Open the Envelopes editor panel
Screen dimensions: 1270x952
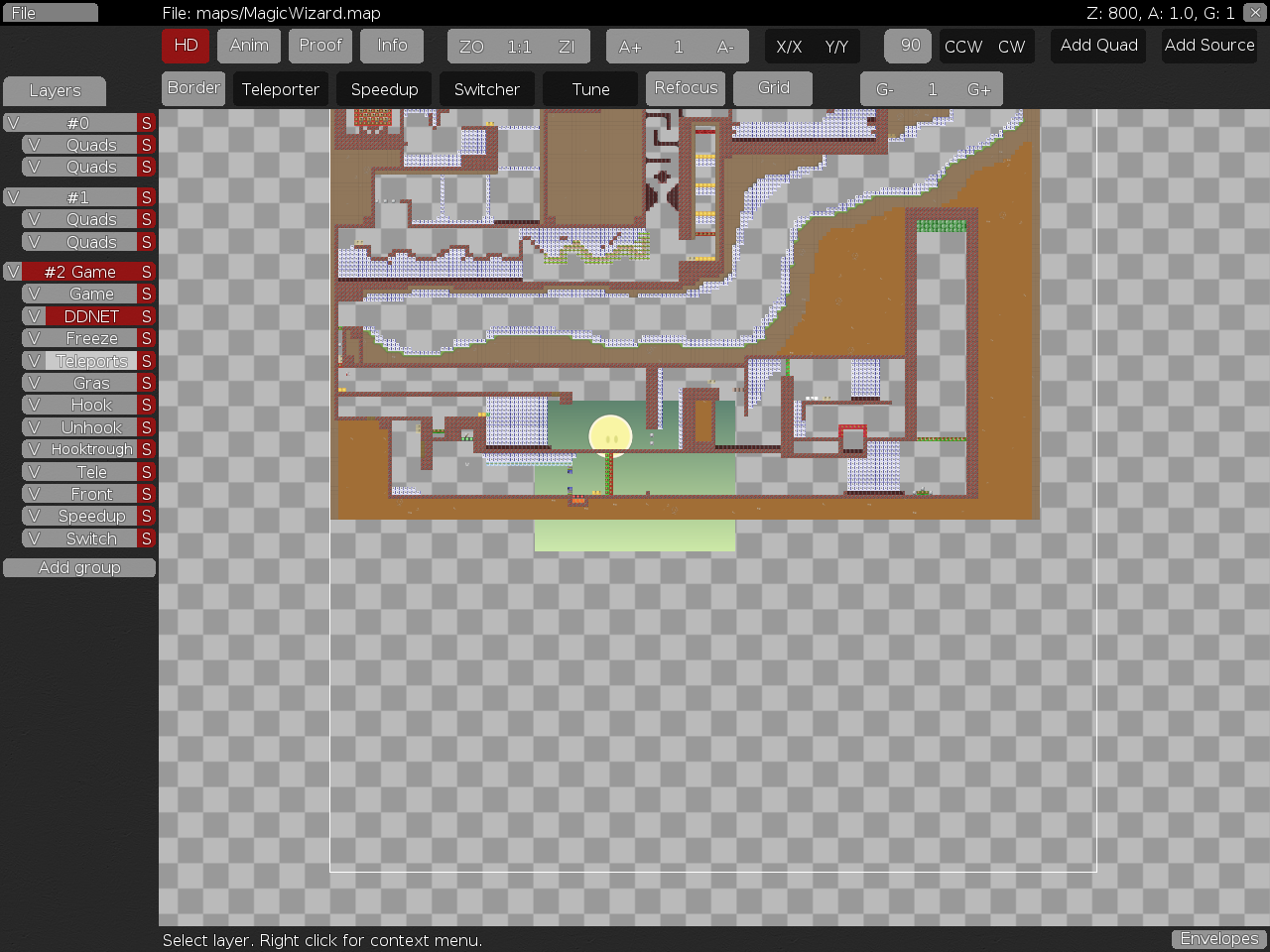tap(1218, 939)
